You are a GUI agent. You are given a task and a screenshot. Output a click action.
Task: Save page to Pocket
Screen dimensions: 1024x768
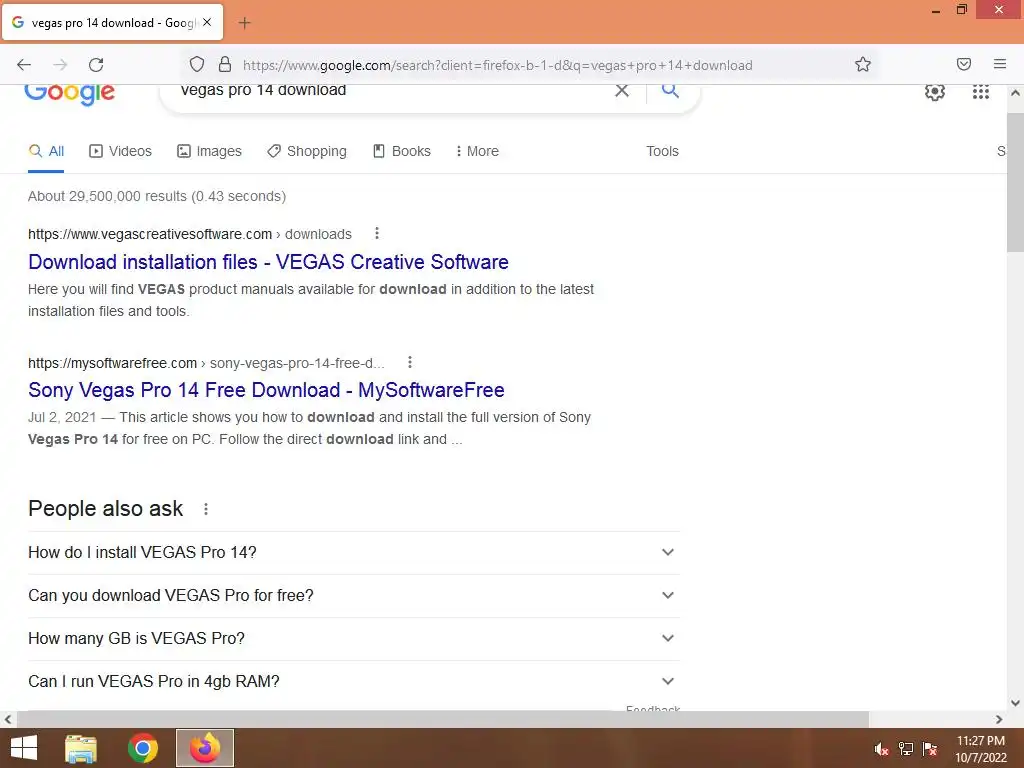963,64
